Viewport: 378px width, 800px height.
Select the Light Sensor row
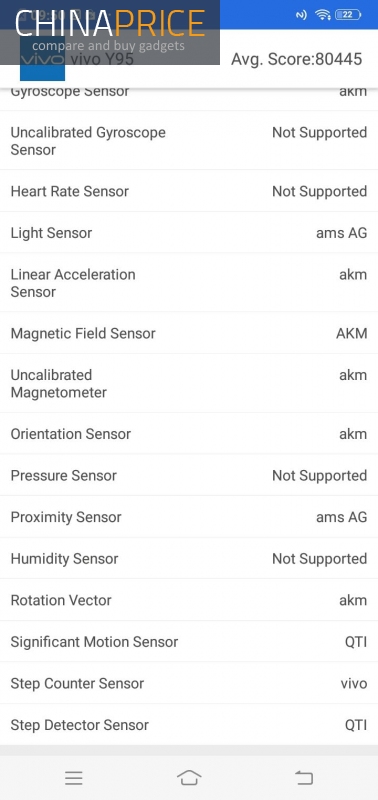point(189,233)
